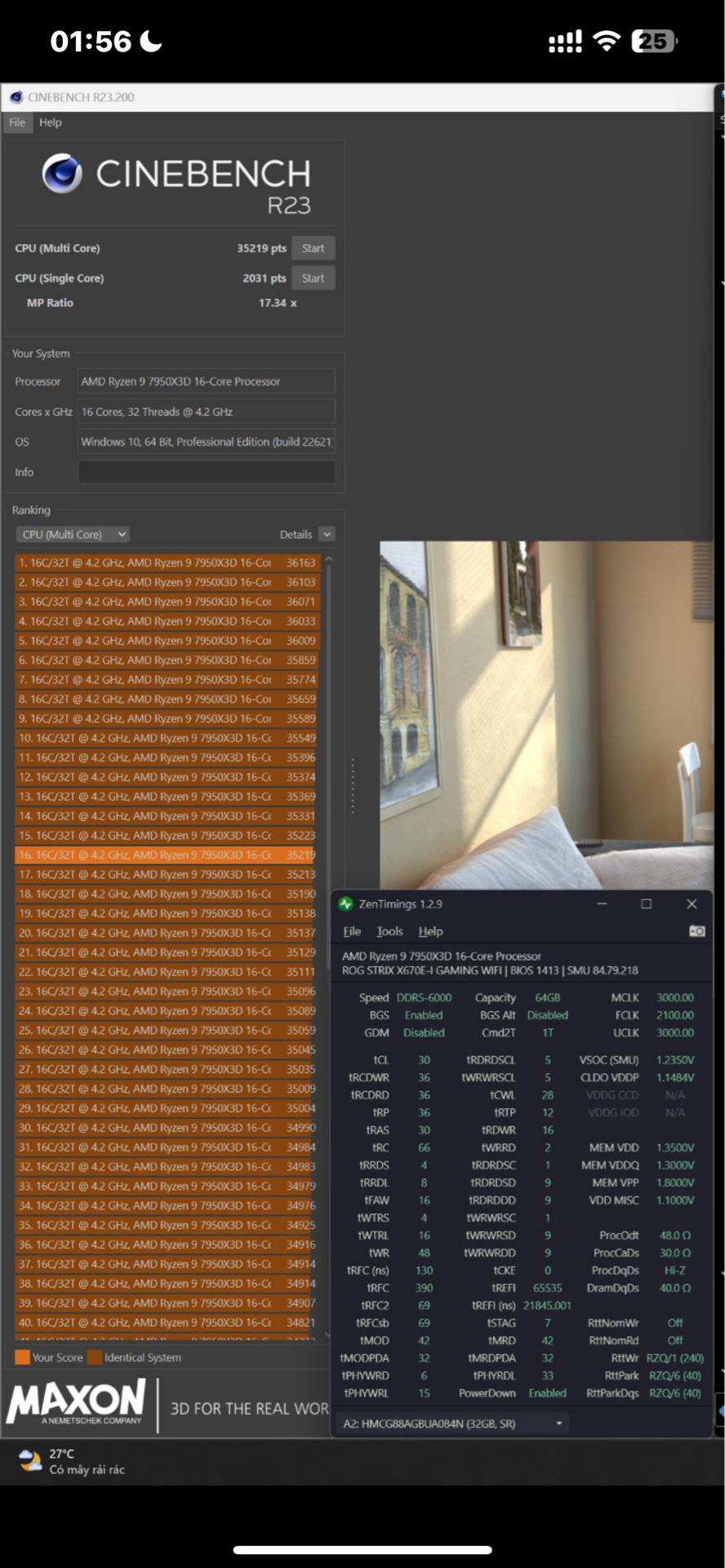Click the panel splitter dotted handle
The height and width of the screenshot is (1568, 725).
353,786
